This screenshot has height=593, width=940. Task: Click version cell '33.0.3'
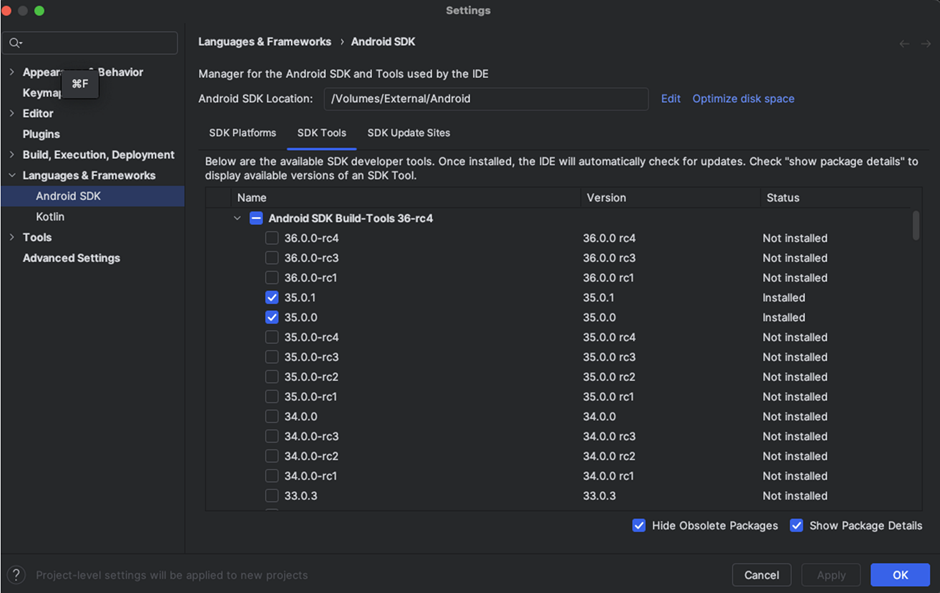[x=599, y=496]
